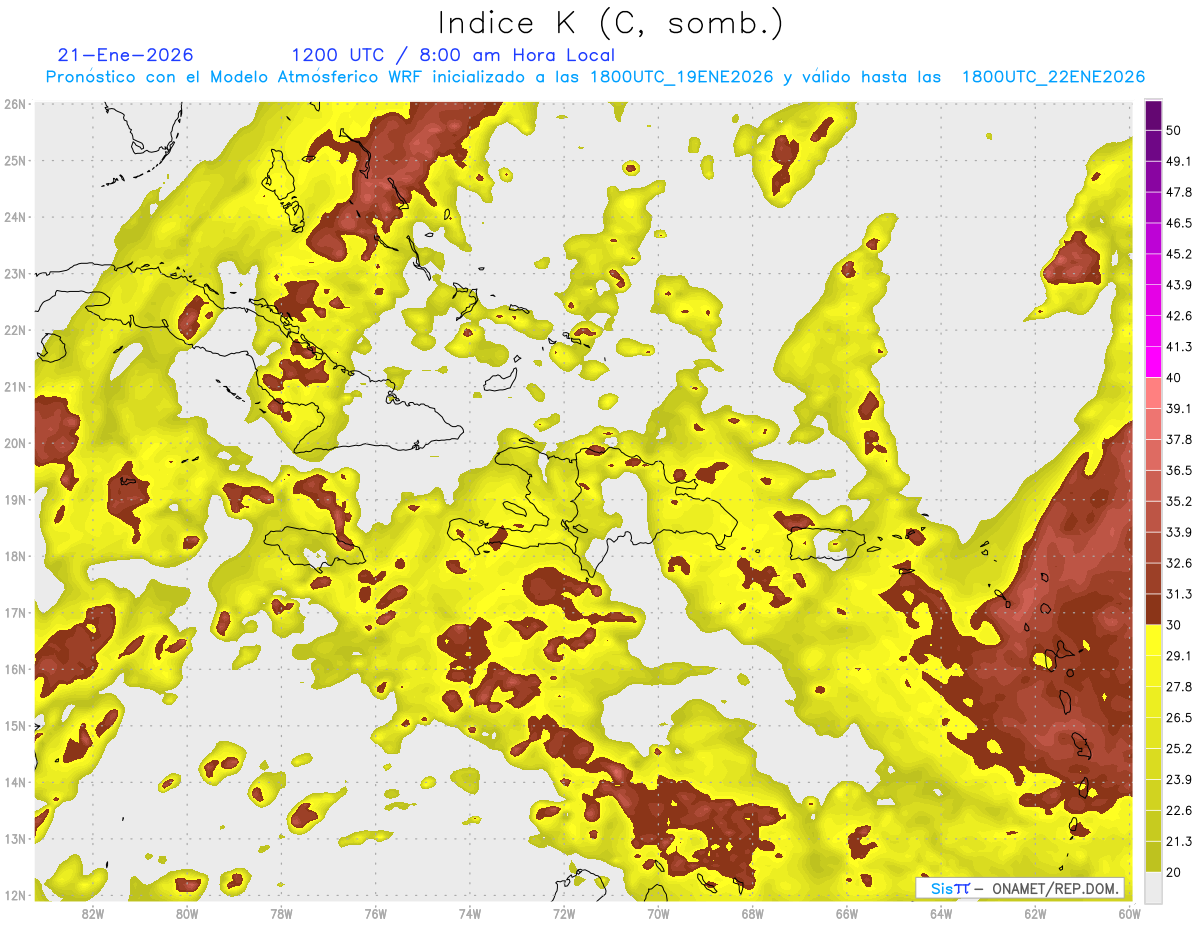Image resolution: width=1200 pixels, height=927 pixels.
Task: Click the color scale value 37.8
Action: pos(1179,439)
